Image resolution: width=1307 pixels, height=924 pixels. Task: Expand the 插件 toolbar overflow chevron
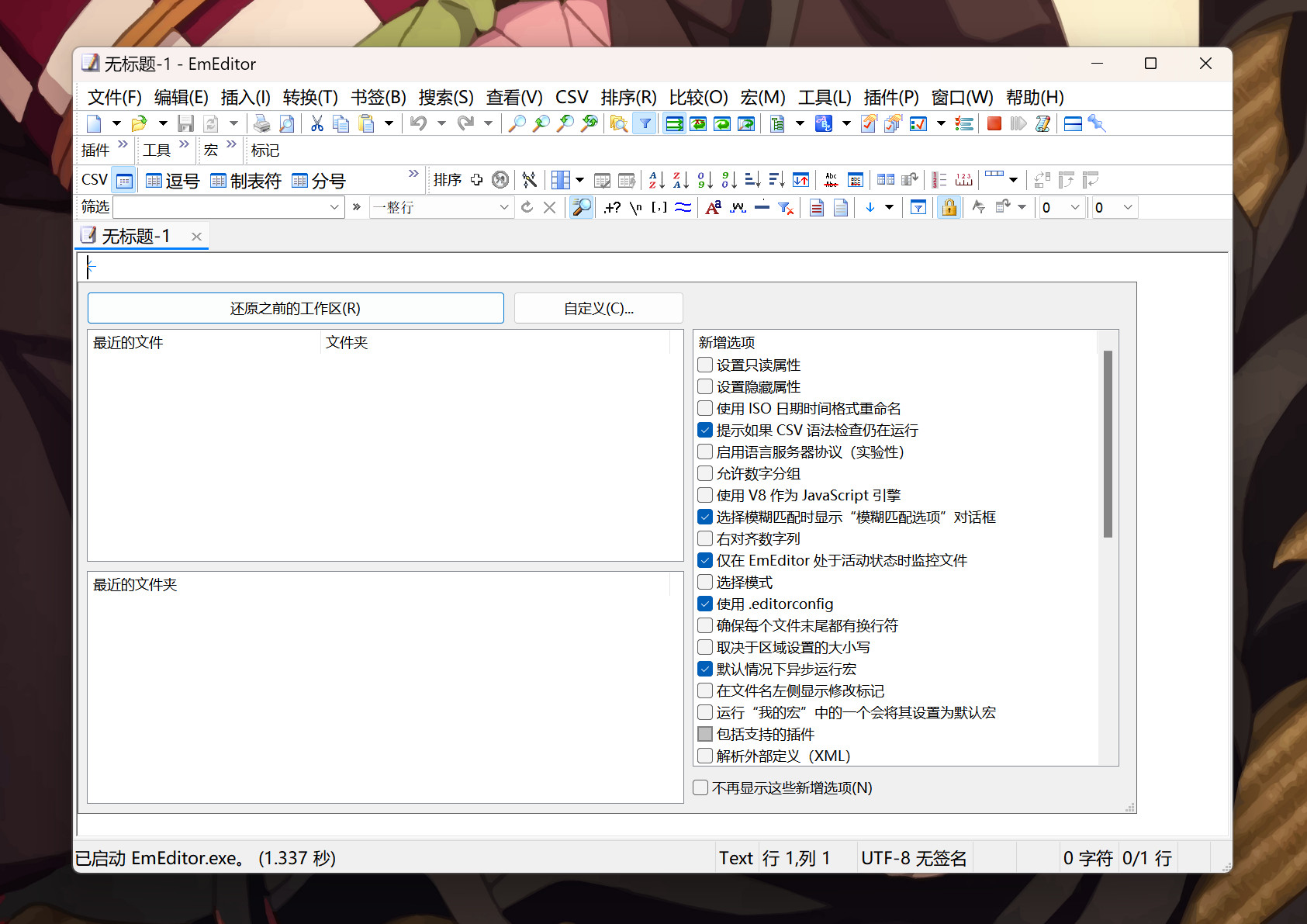(x=123, y=145)
